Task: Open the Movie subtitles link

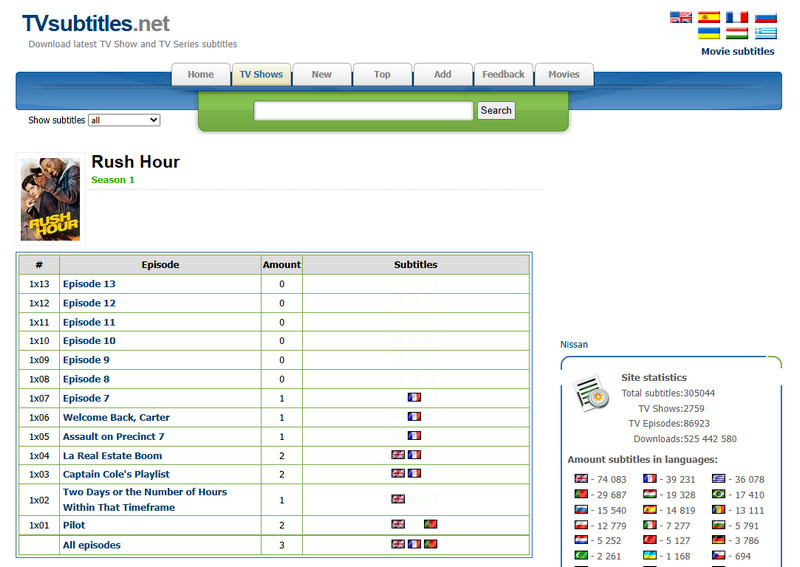Action: pyautogui.click(x=738, y=52)
